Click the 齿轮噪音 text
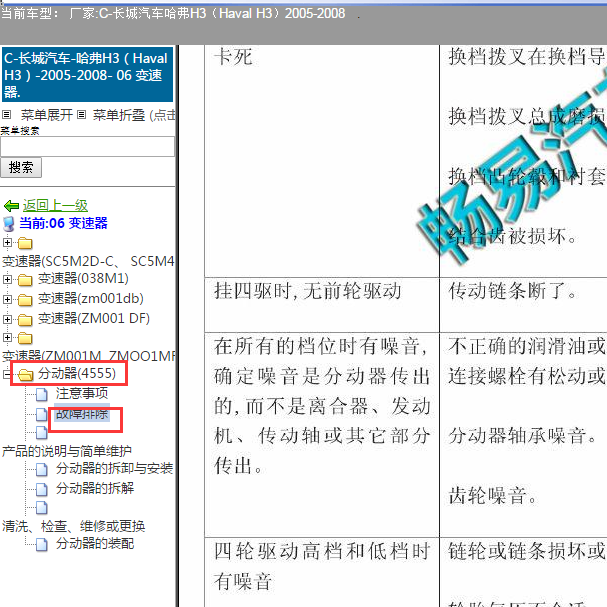This screenshot has width=607, height=607. pyautogui.click(x=493, y=496)
